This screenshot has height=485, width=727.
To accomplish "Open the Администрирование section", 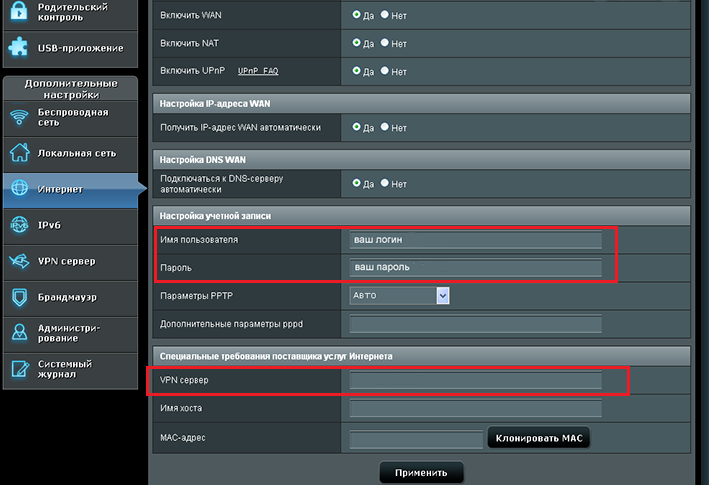I will (x=70, y=334).
